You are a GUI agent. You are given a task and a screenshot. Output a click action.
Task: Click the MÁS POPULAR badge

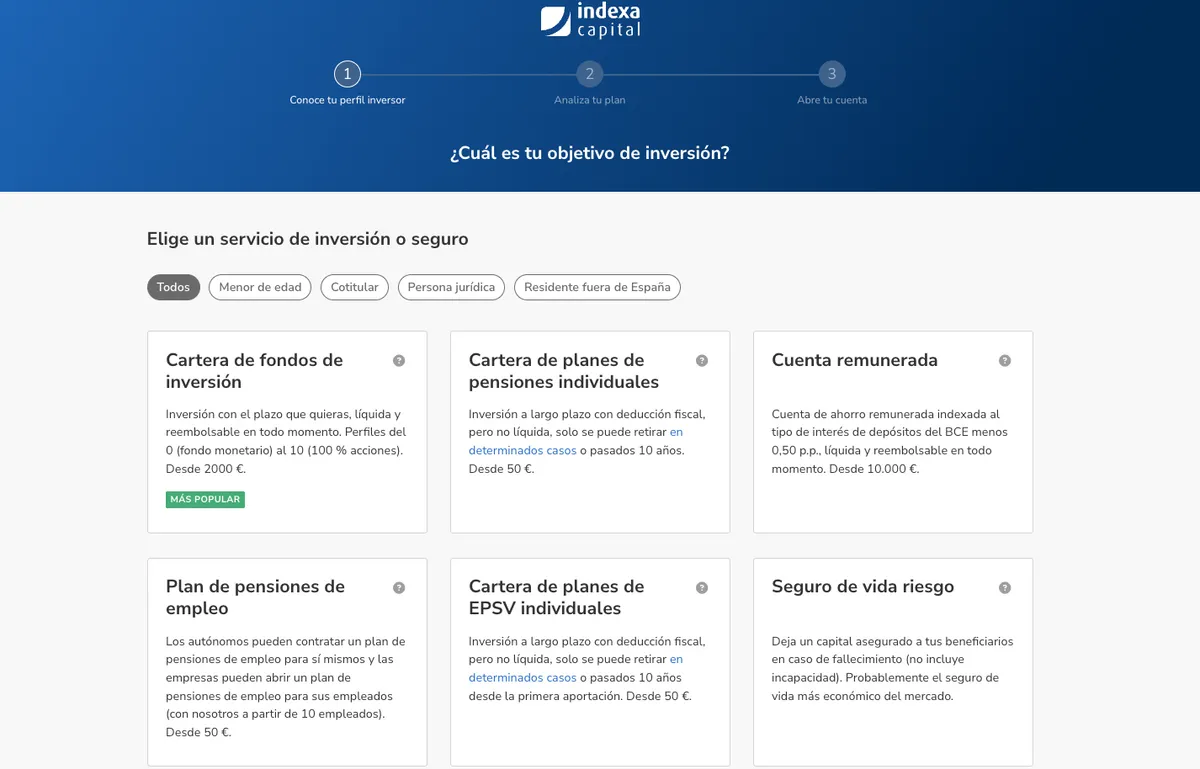[205, 499]
